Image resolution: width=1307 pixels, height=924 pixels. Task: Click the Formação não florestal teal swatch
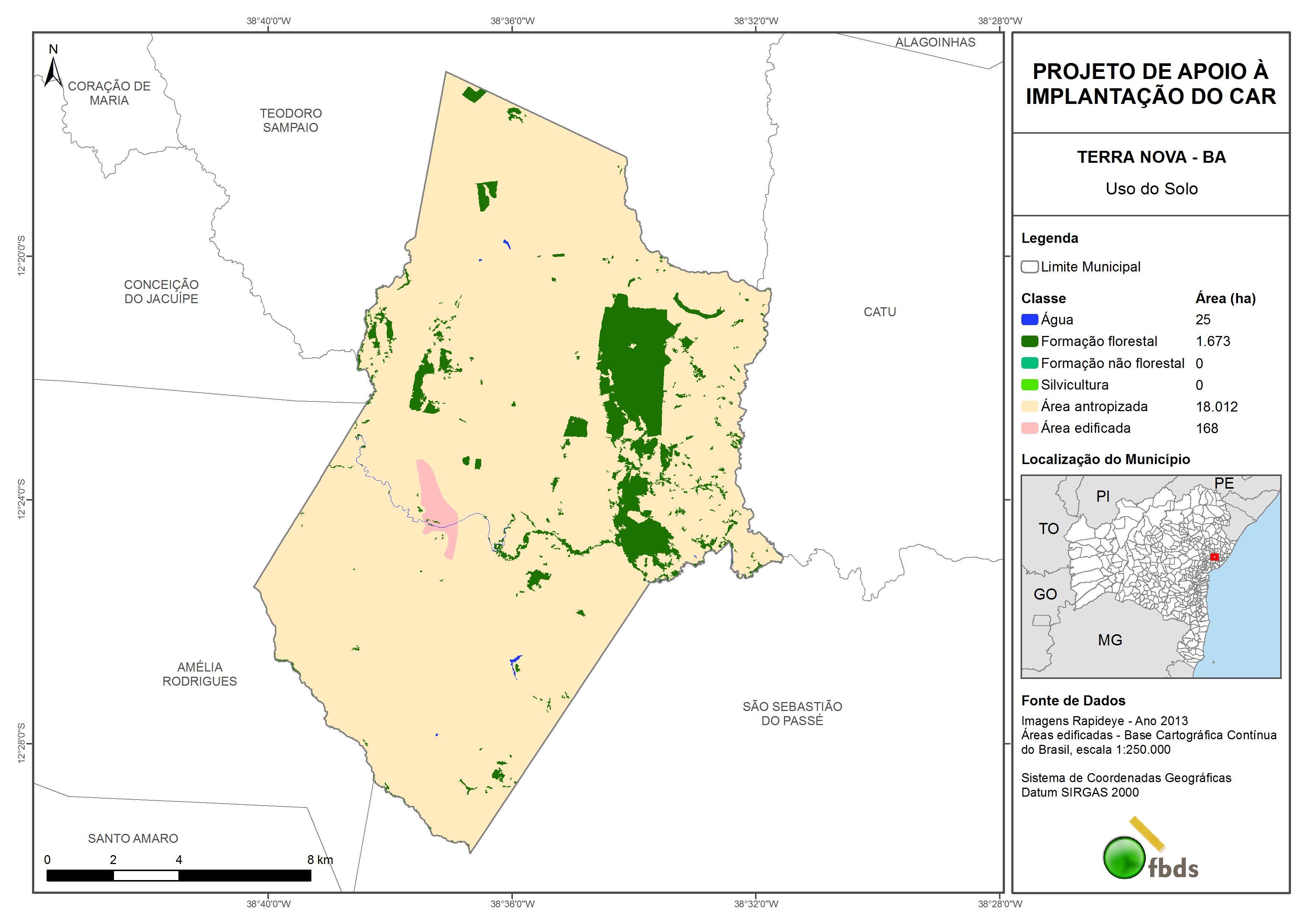point(1029,363)
